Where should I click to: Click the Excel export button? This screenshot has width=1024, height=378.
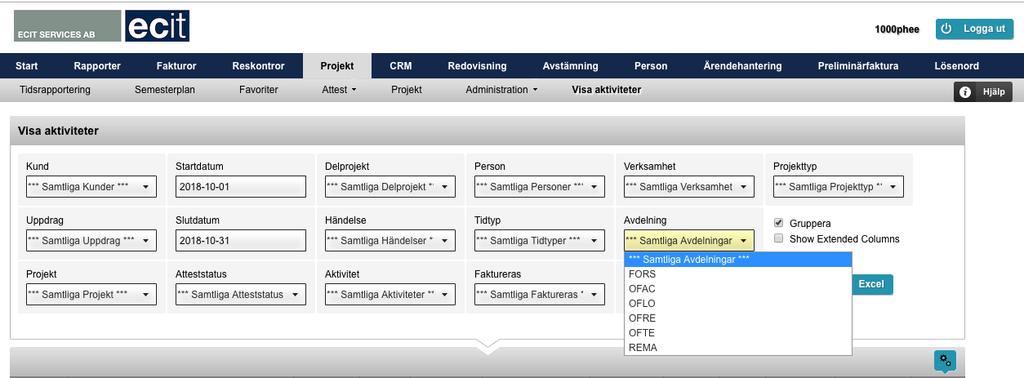point(871,285)
